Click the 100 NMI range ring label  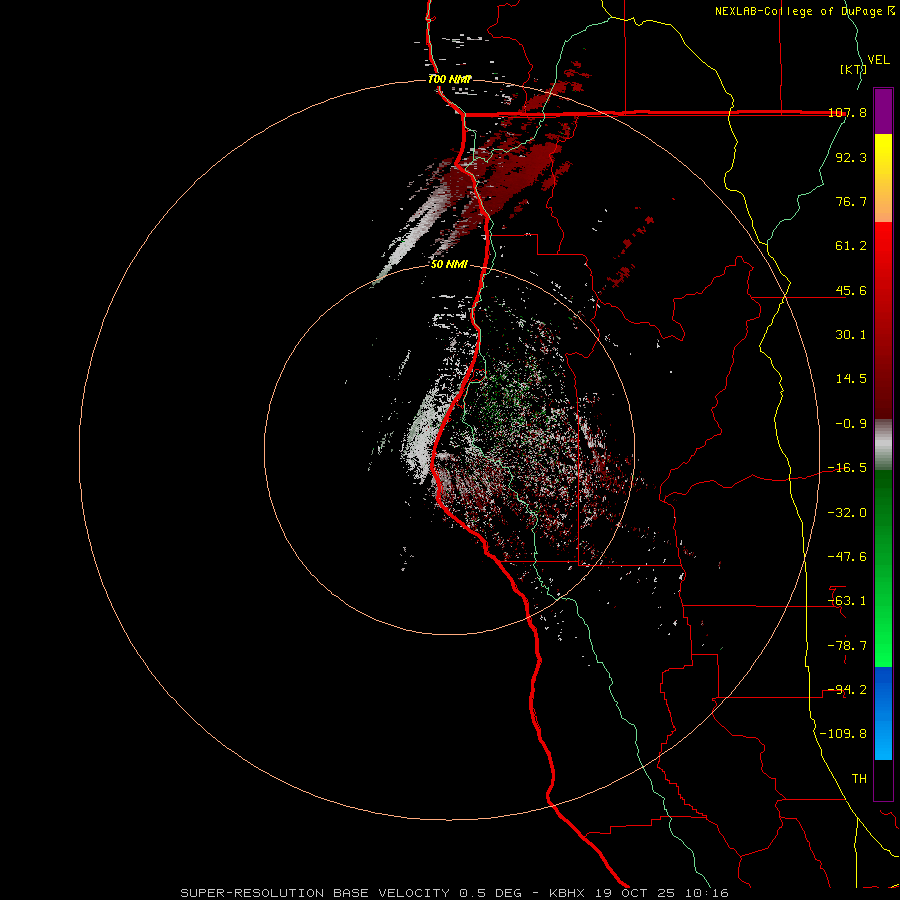pyautogui.click(x=450, y=79)
